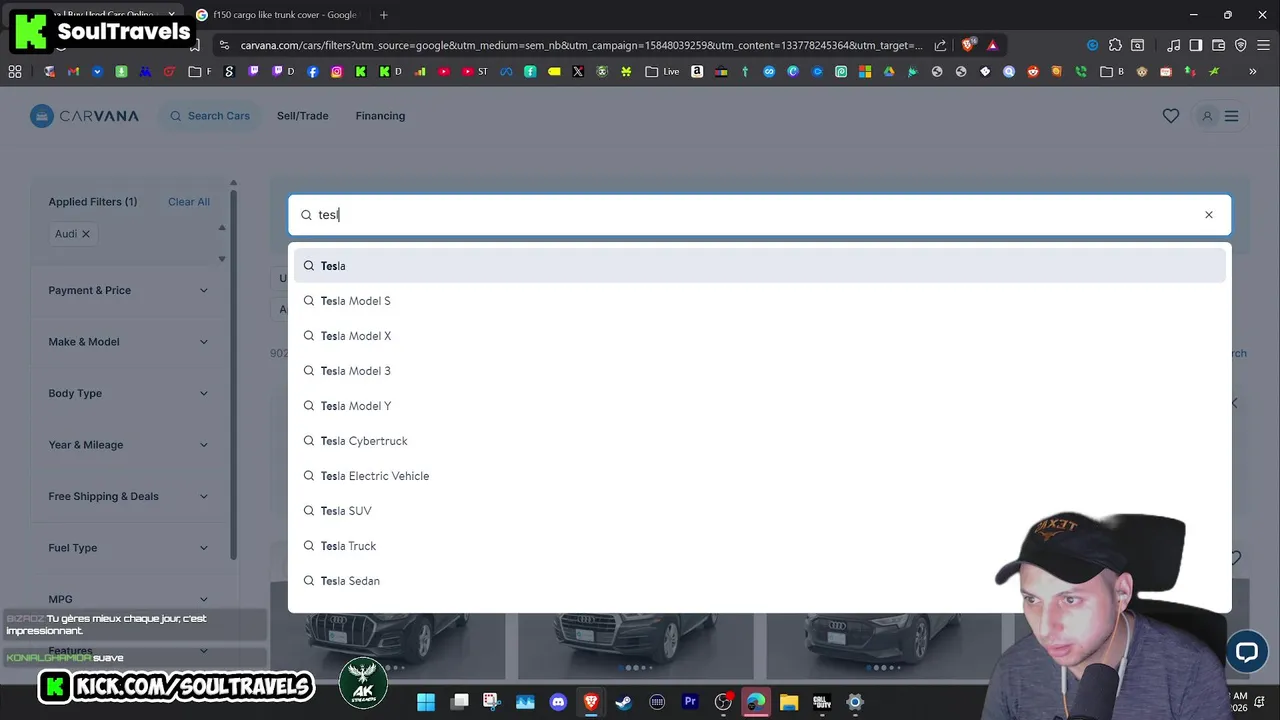
Task: Open the Financing menu item
Action: click(x=380, y=116)
